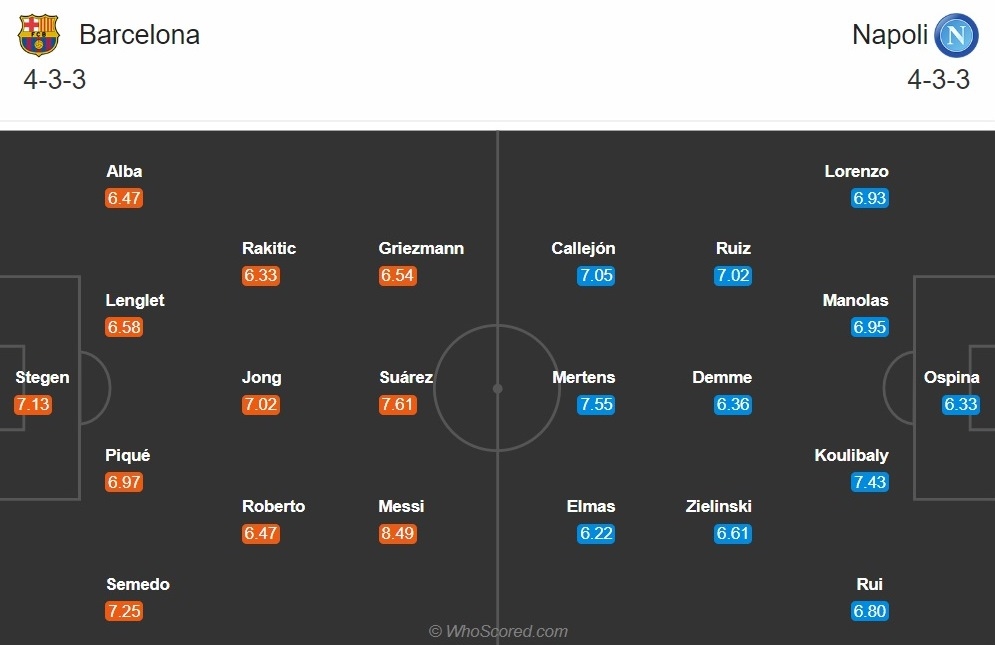This screenshot has width=995, height=645.
Task: Click the WhoScored.com watermark
Action: [x=498, y=631]
